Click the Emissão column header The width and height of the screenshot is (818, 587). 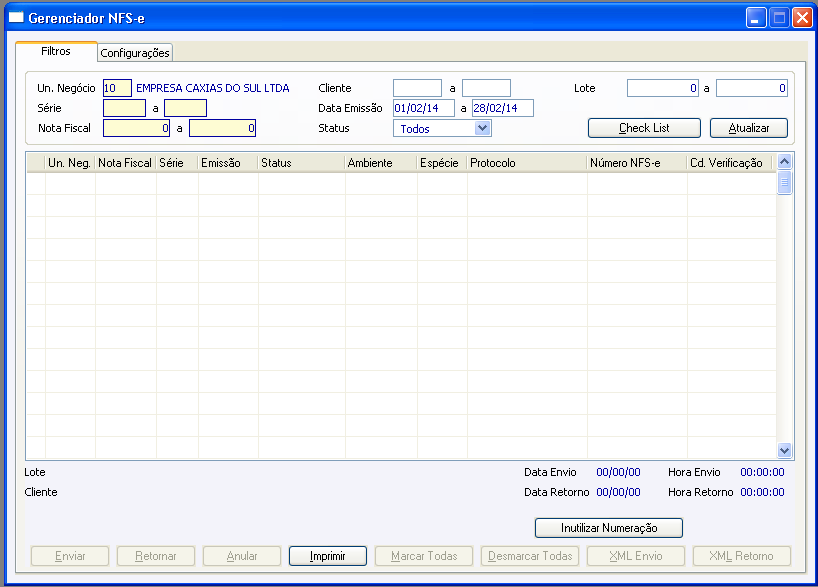coord(228,163)
